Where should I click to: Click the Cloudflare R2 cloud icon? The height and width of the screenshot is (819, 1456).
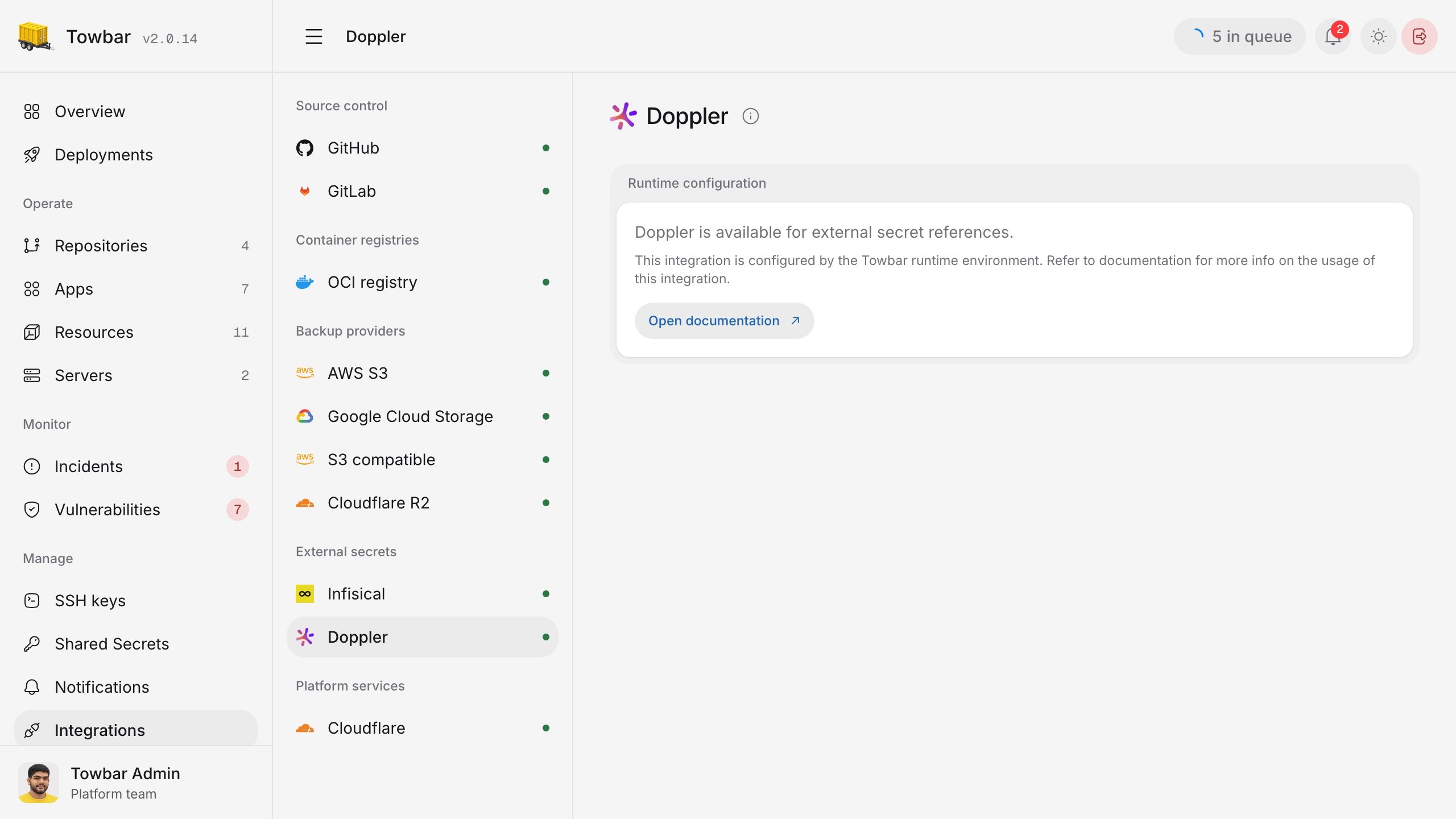[305, 503]
